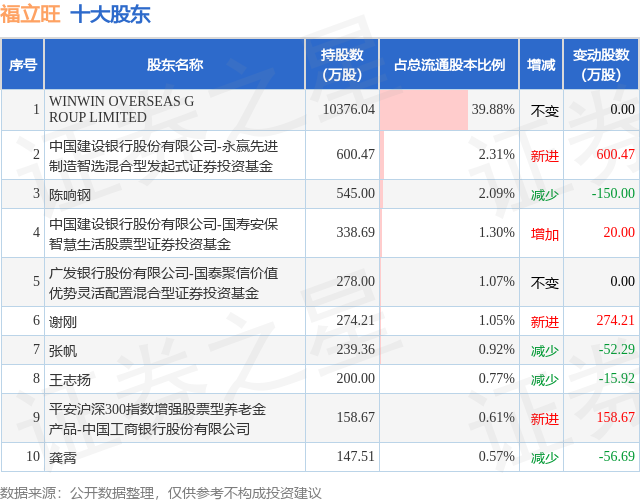This screenshot has width=640, height=502.
Task: Click the 278.00 holdings value
Action: tap(356, 281)
